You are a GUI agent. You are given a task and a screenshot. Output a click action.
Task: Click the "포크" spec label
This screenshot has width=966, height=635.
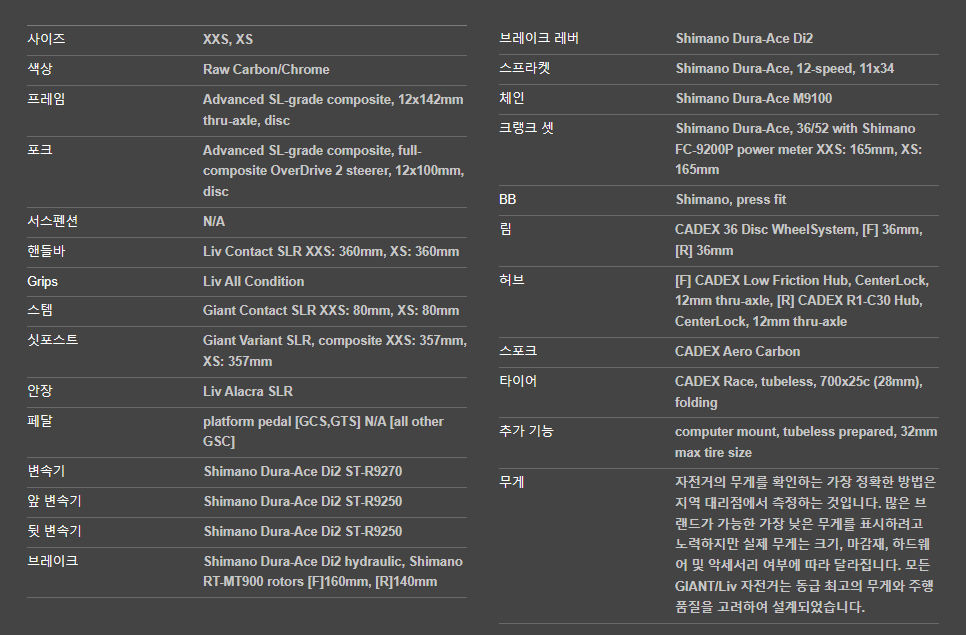click(x=40, y=150)
